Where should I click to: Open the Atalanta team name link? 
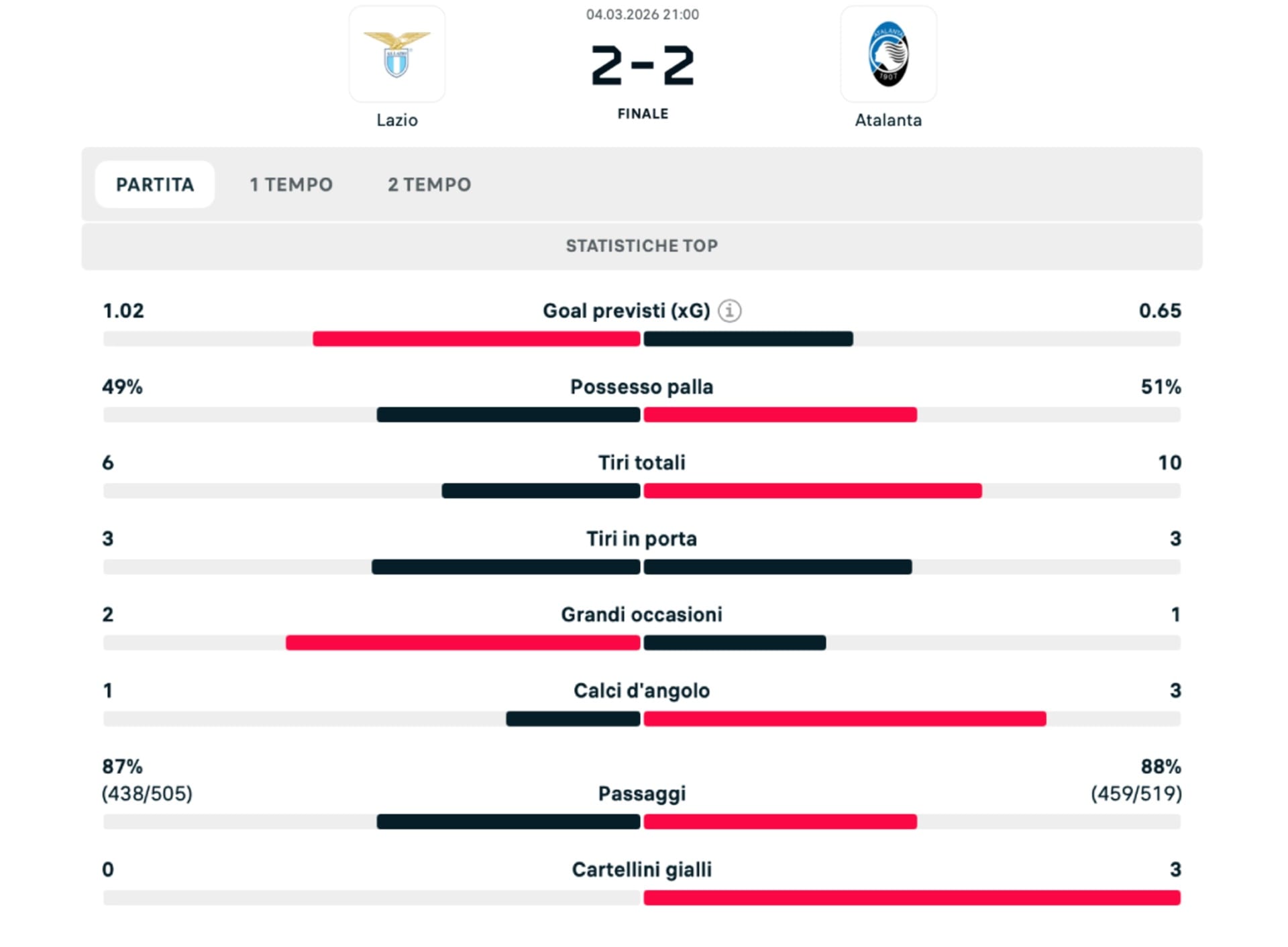click(x=888, y=120)
